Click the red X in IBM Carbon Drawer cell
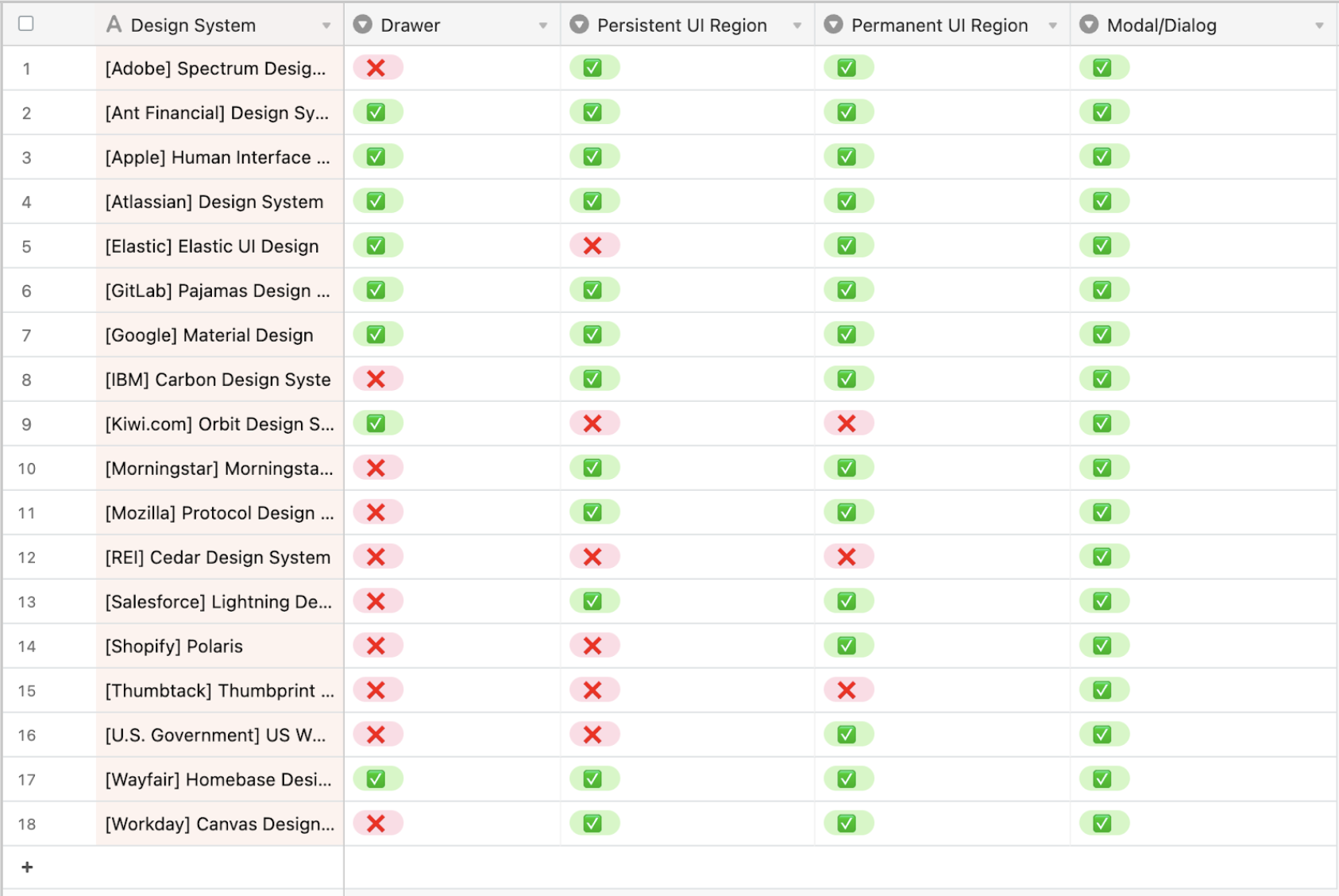1339x896 pixels. click(x=376, y=379)
